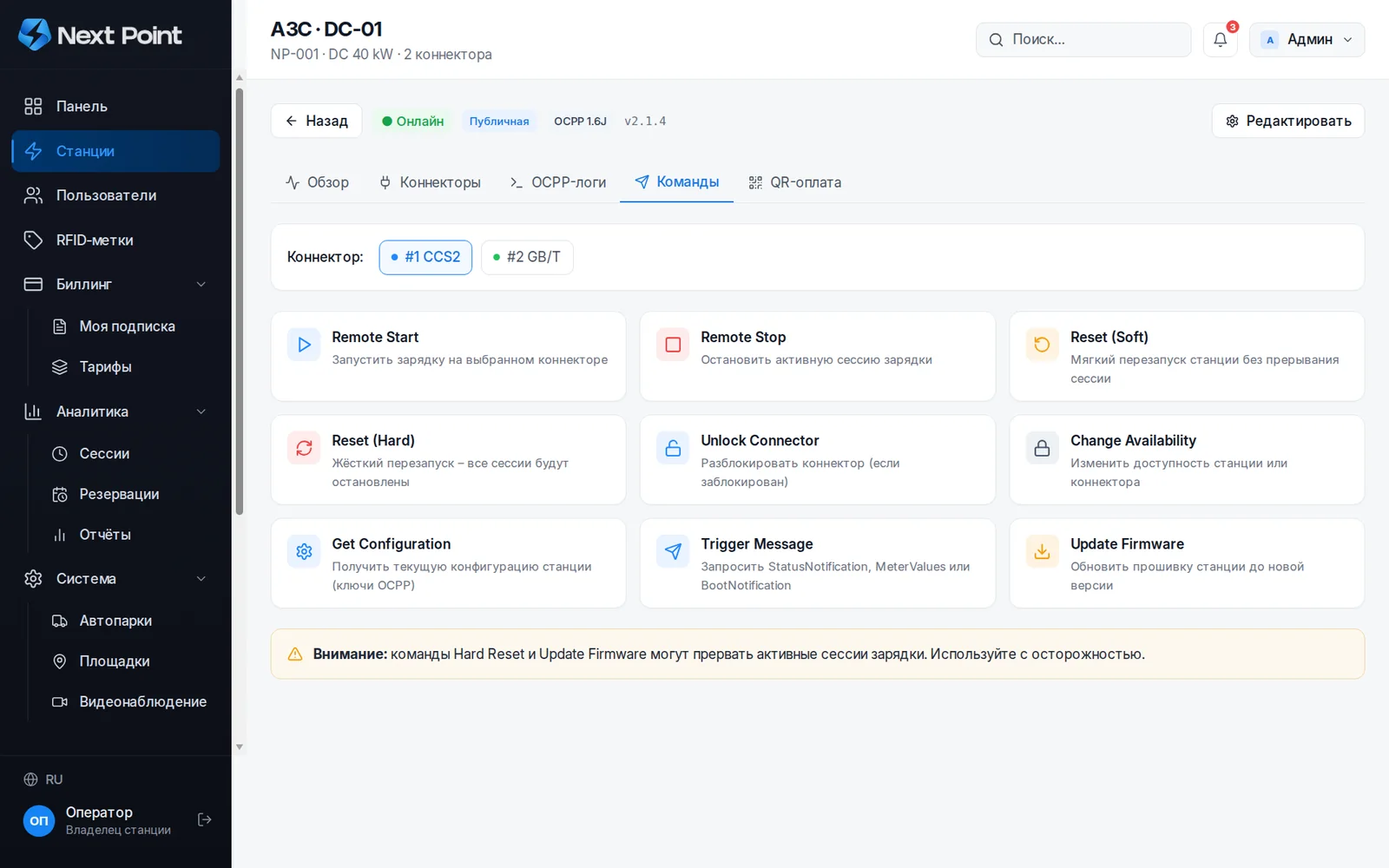Viewport: 1389px width, 868px height.
Task: Open Пользователи in the sidebar
Action: (x=115, y=195)
